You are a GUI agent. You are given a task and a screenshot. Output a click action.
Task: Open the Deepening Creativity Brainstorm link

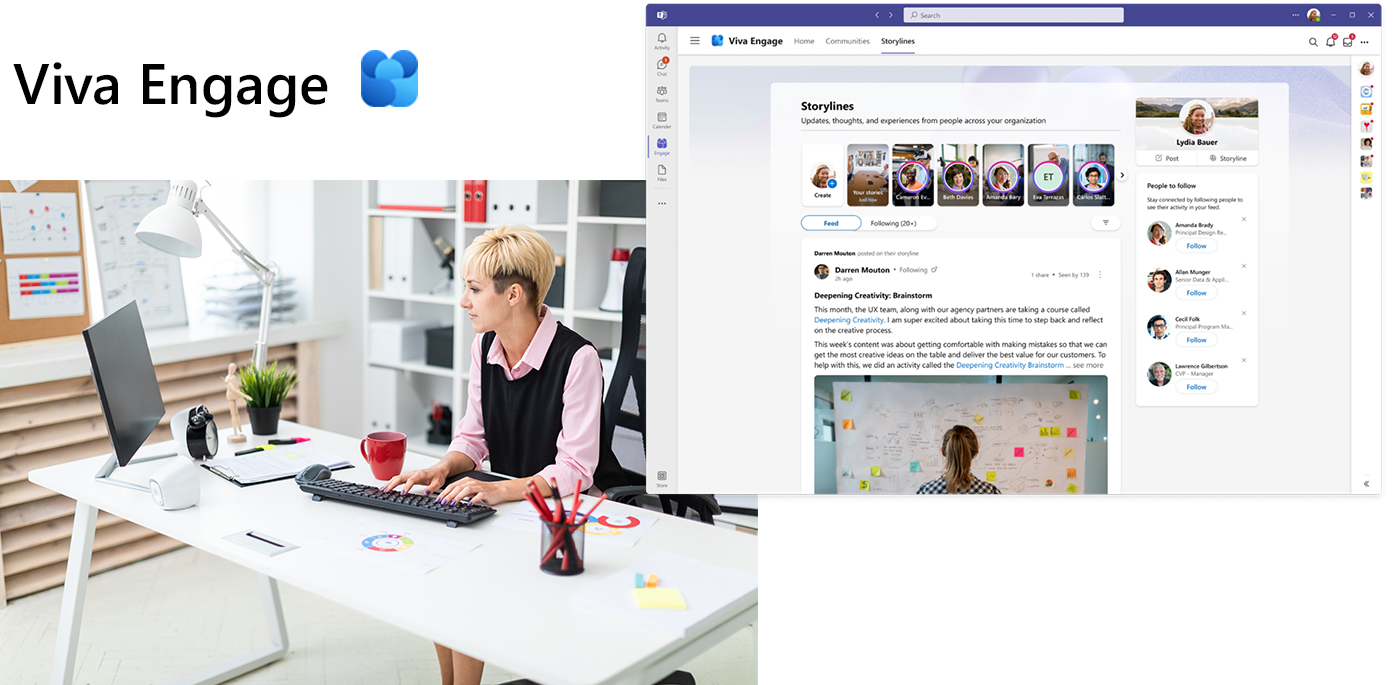pyautogui.click(x=1010, y=365)
